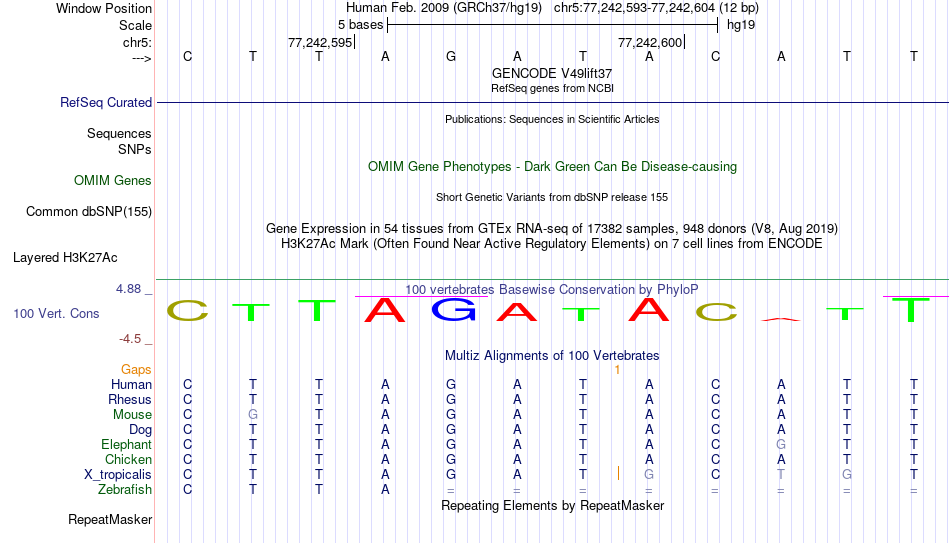950x543 pixels.
Task: Click the Human alignment row label
Action: pyautogui.click(x=131, y=384)
